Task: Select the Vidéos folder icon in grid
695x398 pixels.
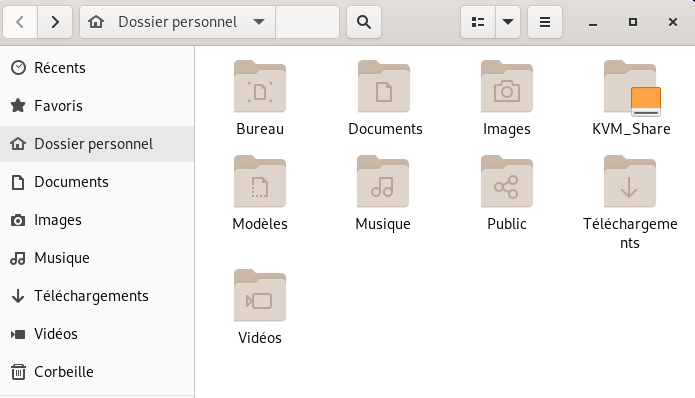Action: (x=260, y=295)
